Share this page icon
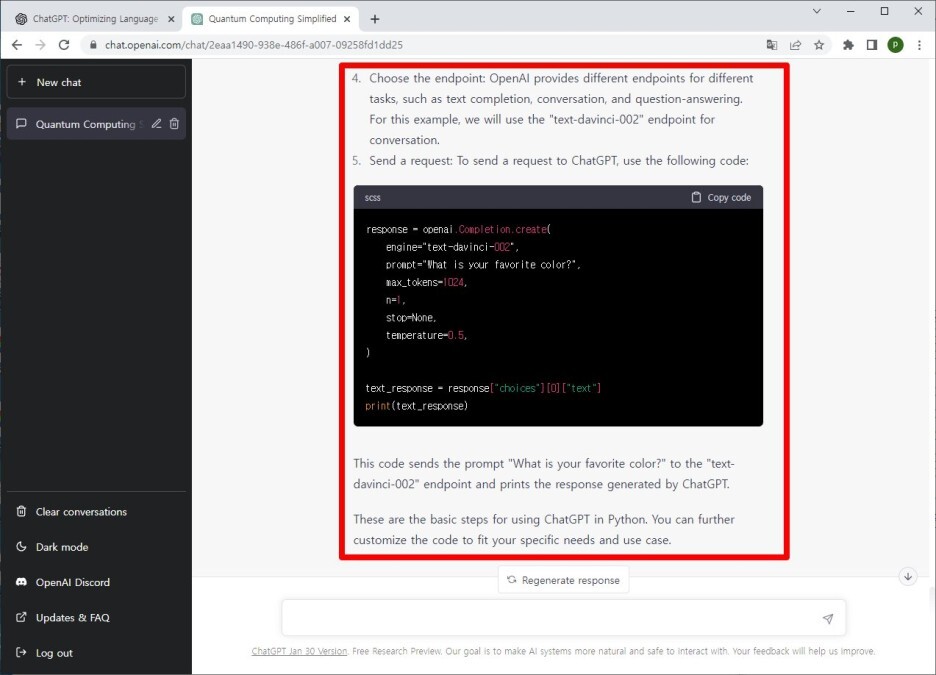 (x=795, y=45)
